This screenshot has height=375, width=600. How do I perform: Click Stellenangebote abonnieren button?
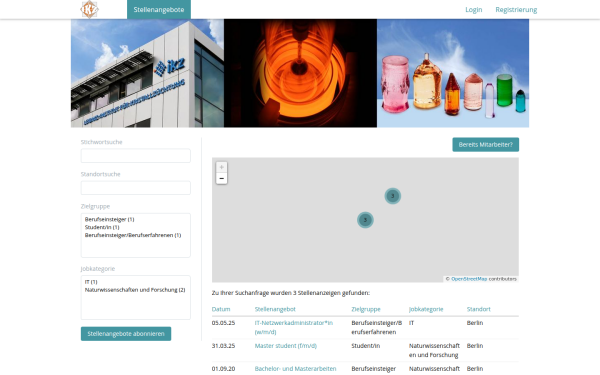pyautogui.click(x=126, y=334)
